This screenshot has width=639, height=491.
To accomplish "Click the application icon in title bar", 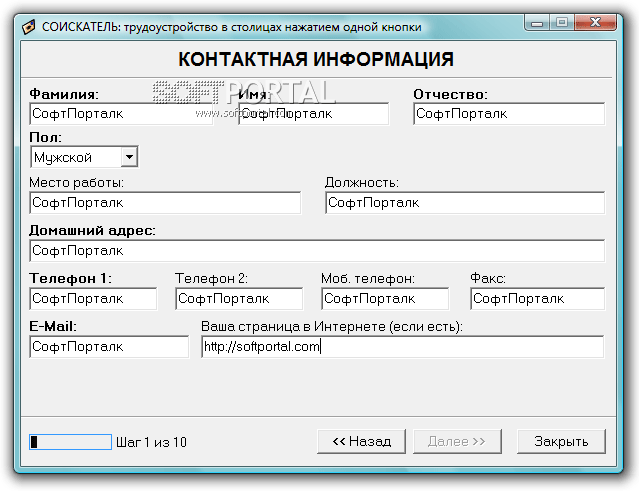I will (30, 26).
